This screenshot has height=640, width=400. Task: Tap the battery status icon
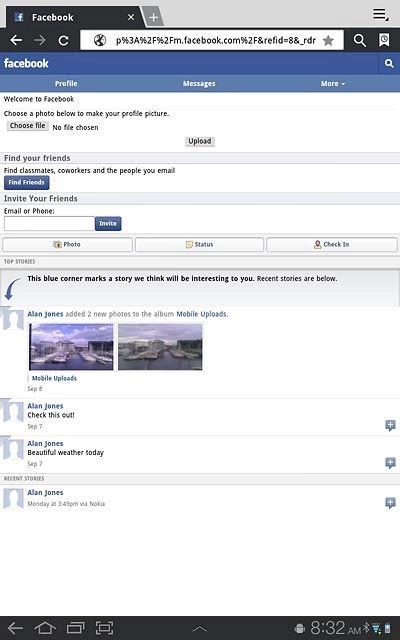coord(388,629)
